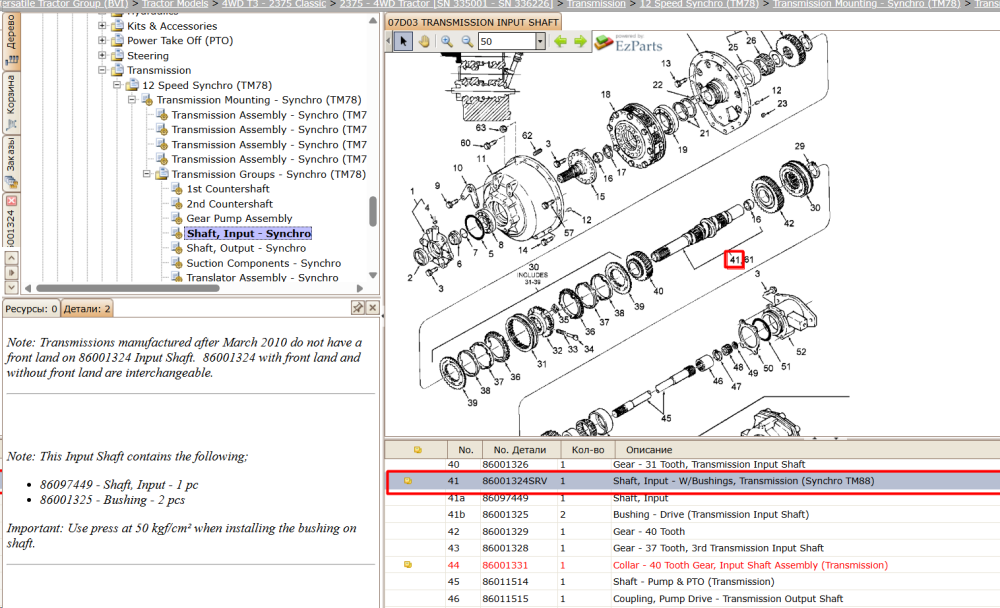Close the 001324 side tab with red X
This screenshot has height=608, width=1000.
tap(11, 201)
